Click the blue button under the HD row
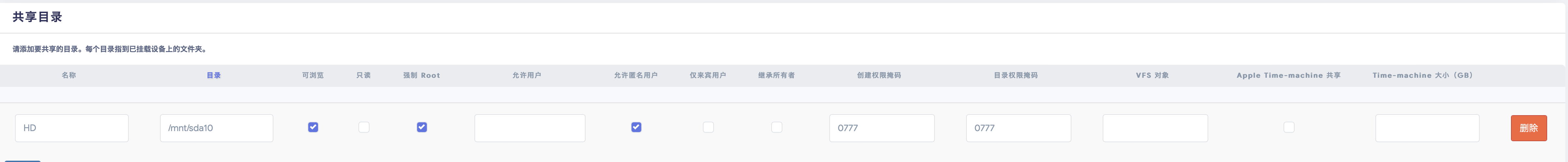 pos(22,161)
